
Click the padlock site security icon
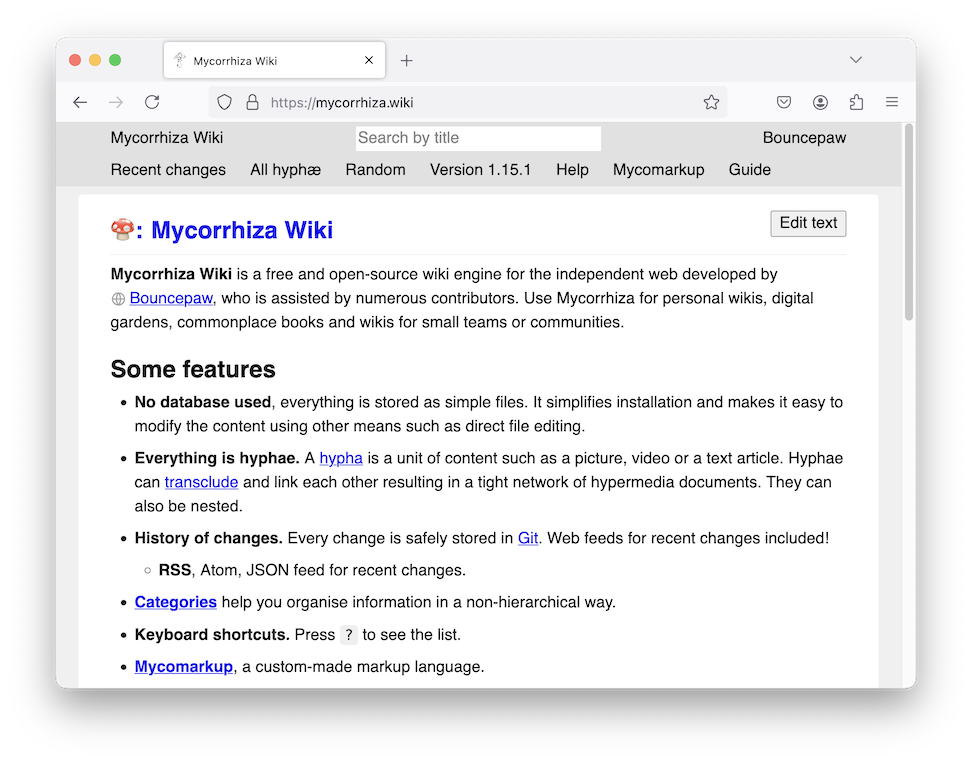pos(252,102)
